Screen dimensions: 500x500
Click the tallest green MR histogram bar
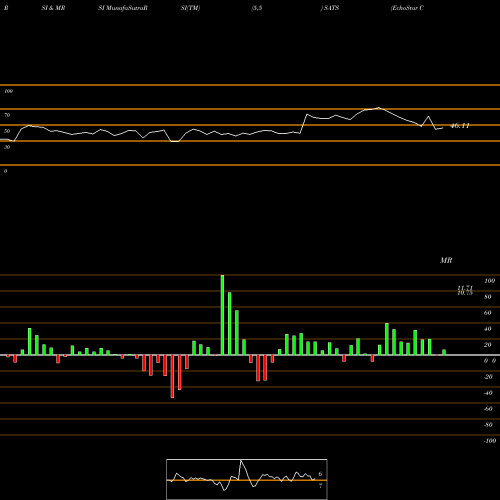(x=222, y=315)
